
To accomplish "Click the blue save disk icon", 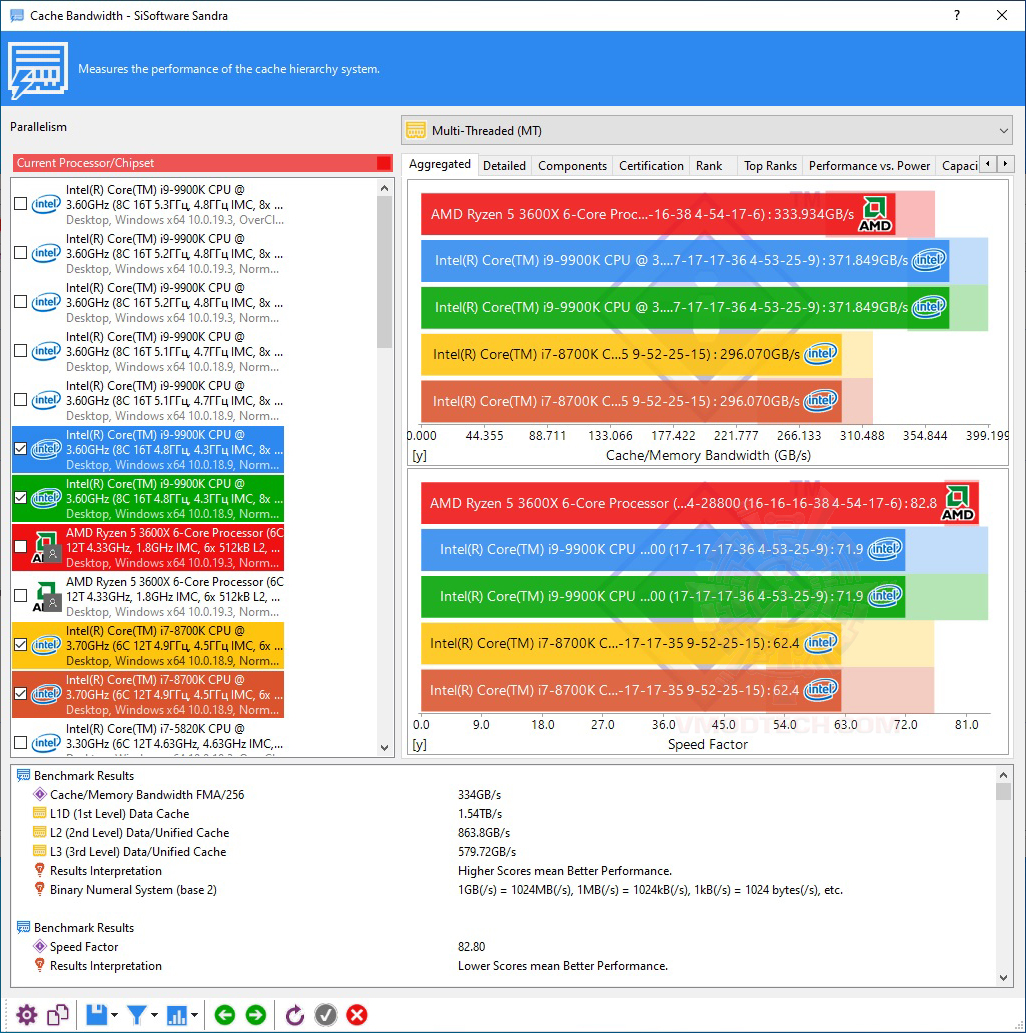I will coord(96,1015).
